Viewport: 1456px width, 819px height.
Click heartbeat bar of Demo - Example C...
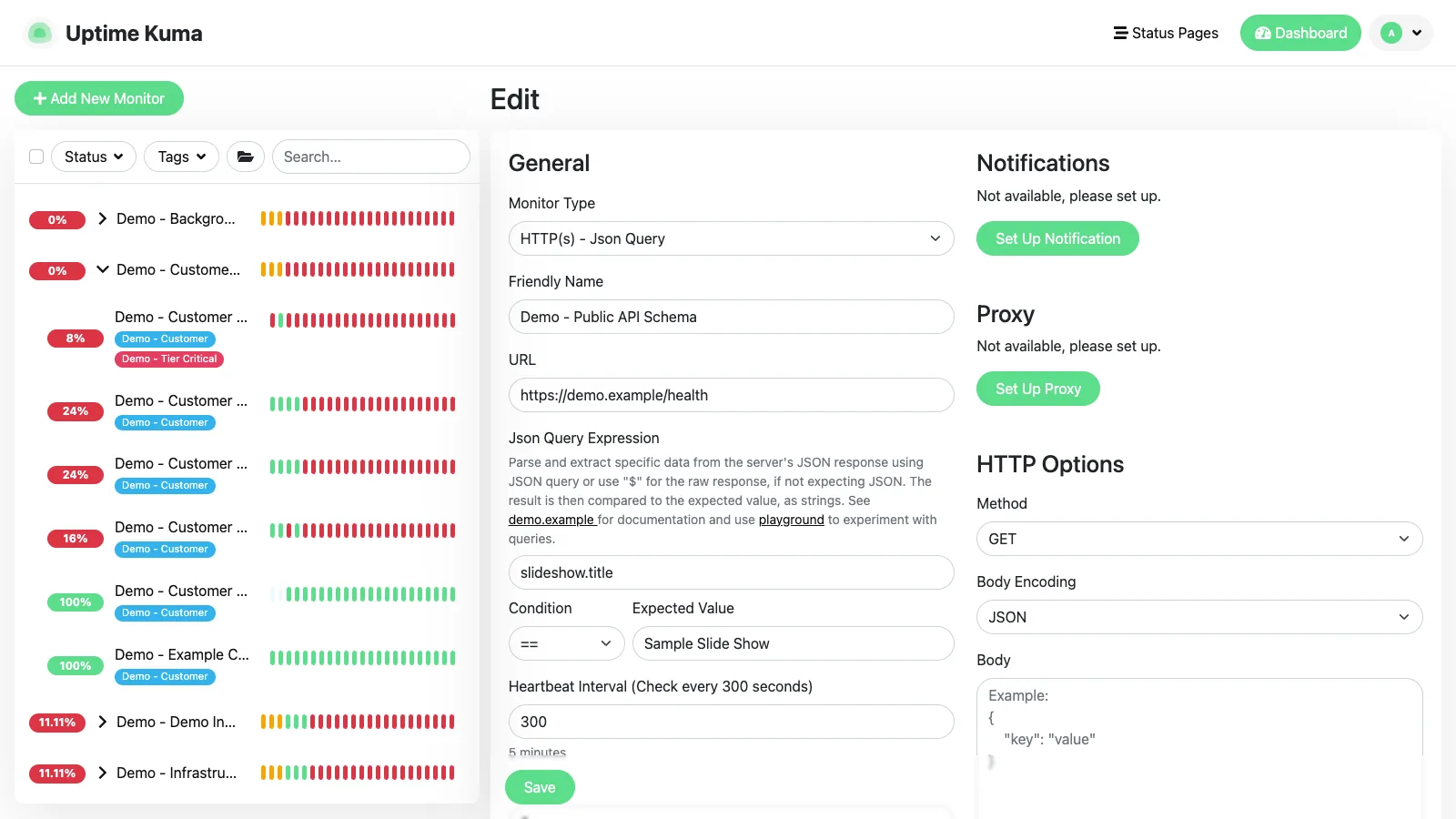(363, 657)
